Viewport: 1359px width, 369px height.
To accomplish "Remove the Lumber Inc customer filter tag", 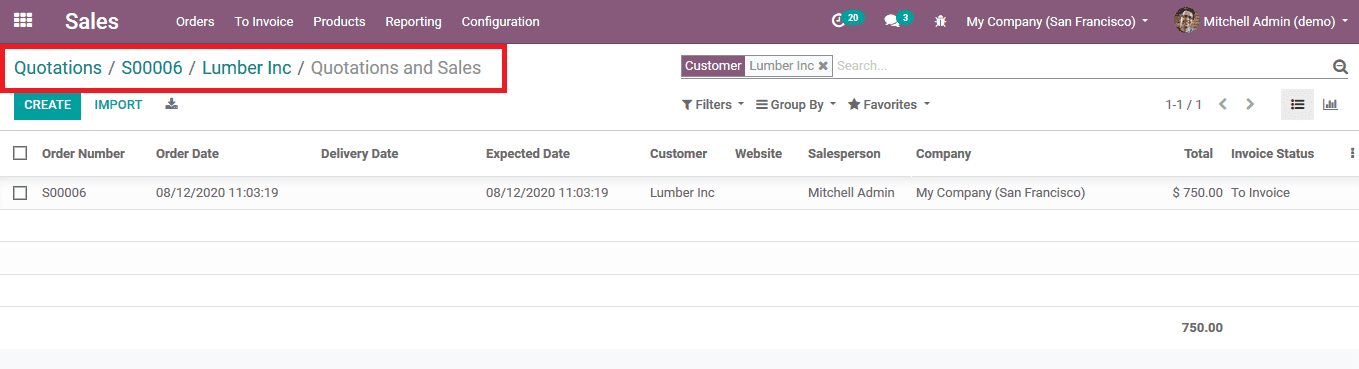I will tap(823, 66).
